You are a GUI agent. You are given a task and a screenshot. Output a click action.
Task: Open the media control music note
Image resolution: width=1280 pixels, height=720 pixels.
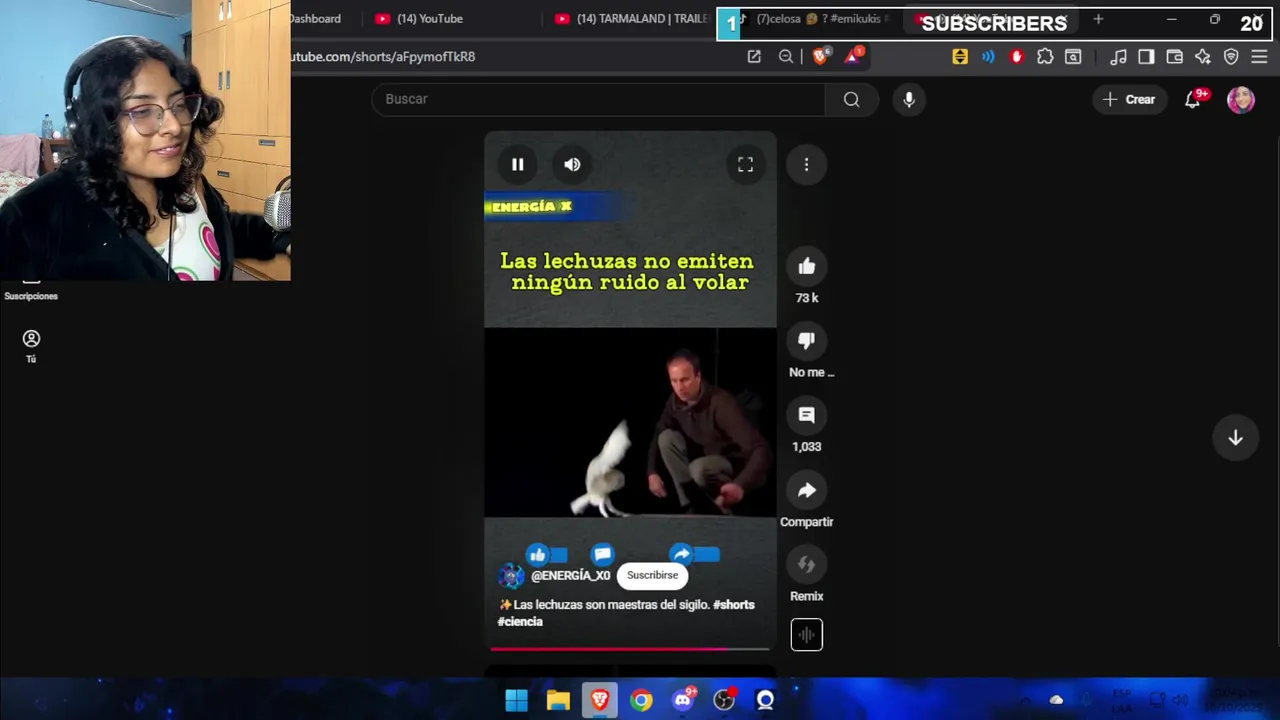click(x=1118, y=57)
